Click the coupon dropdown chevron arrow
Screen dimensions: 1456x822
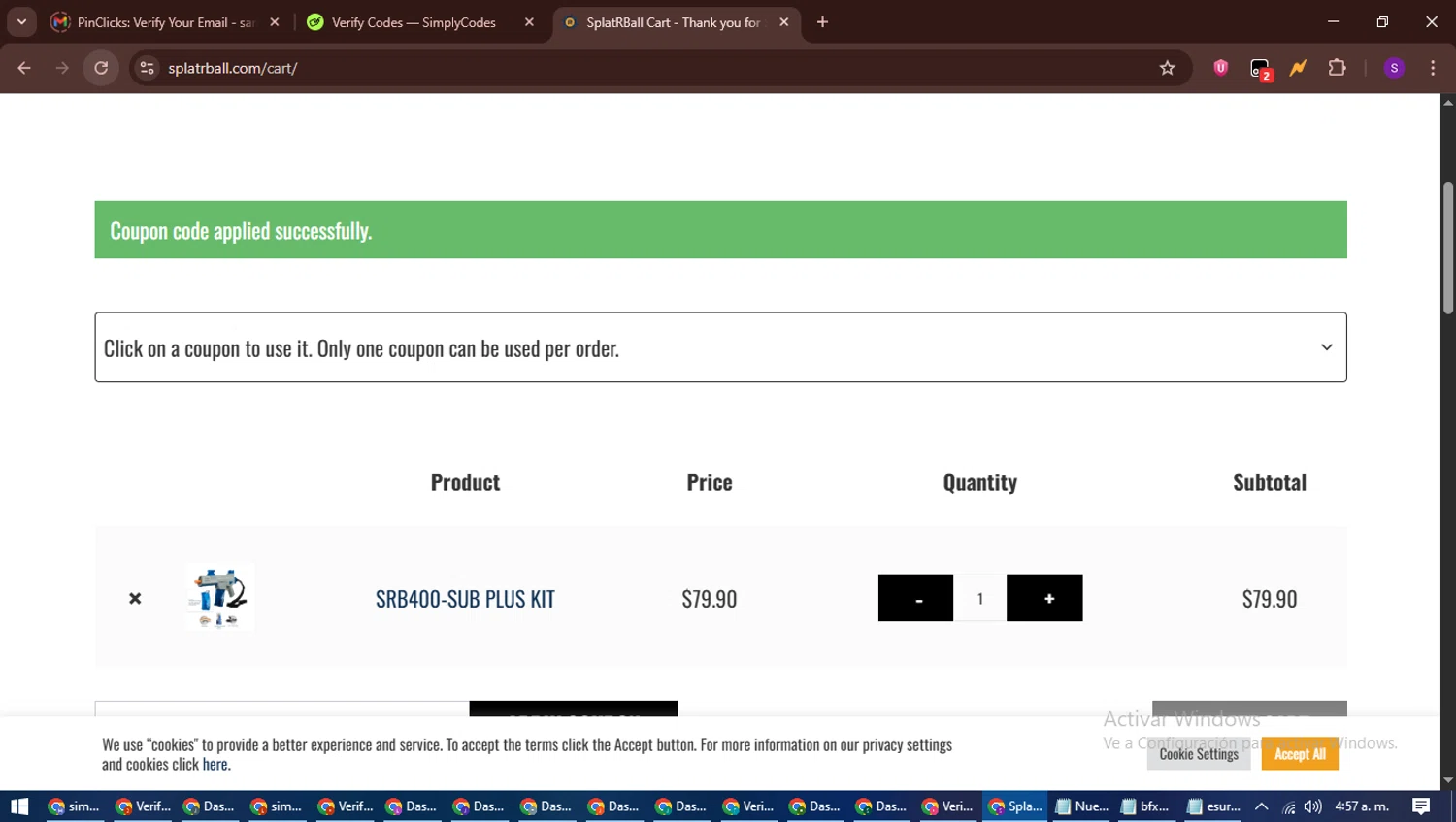pos(1326,347)
